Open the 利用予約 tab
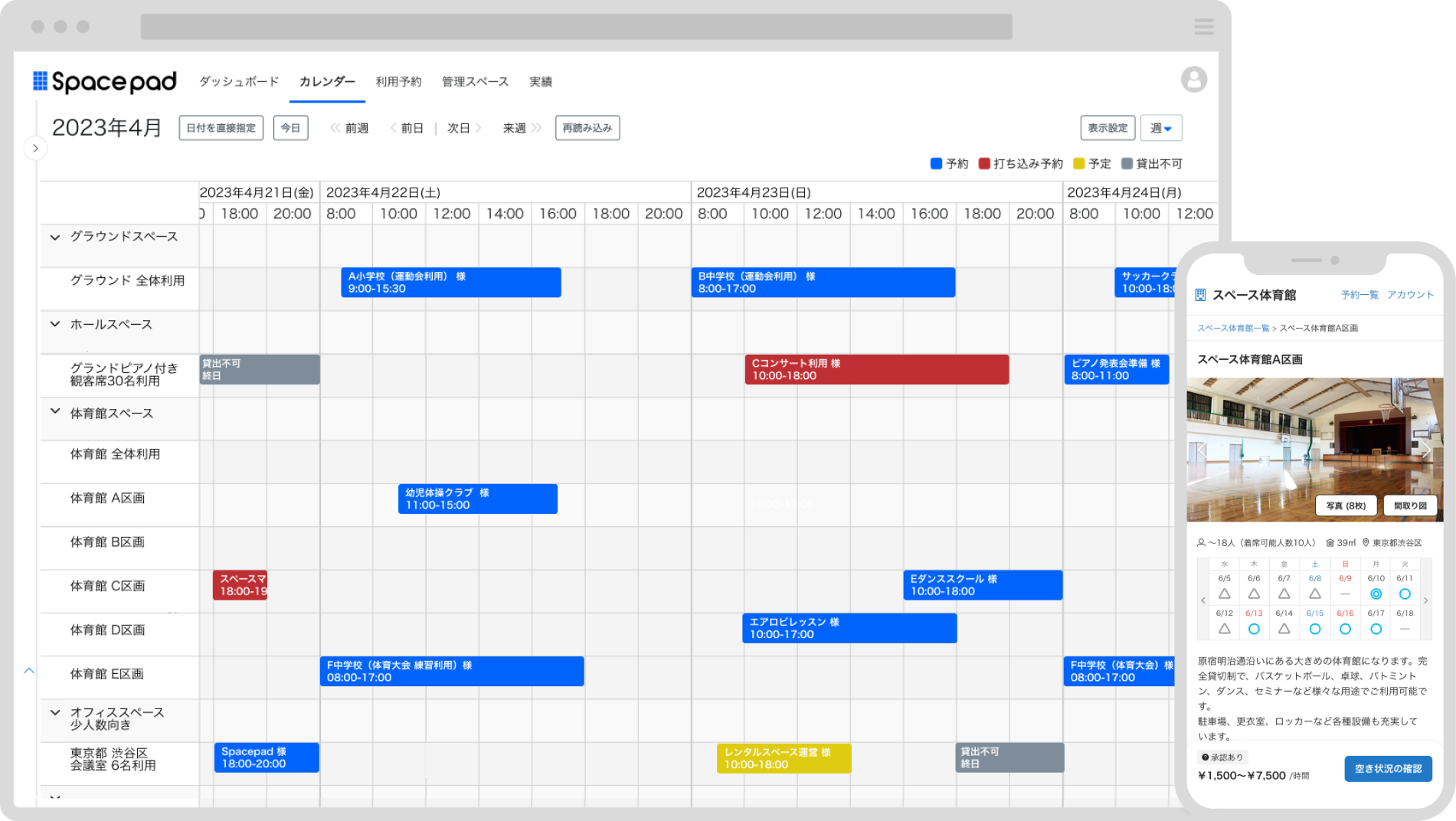Screen dimensions: 1456x821 point(398,81)
